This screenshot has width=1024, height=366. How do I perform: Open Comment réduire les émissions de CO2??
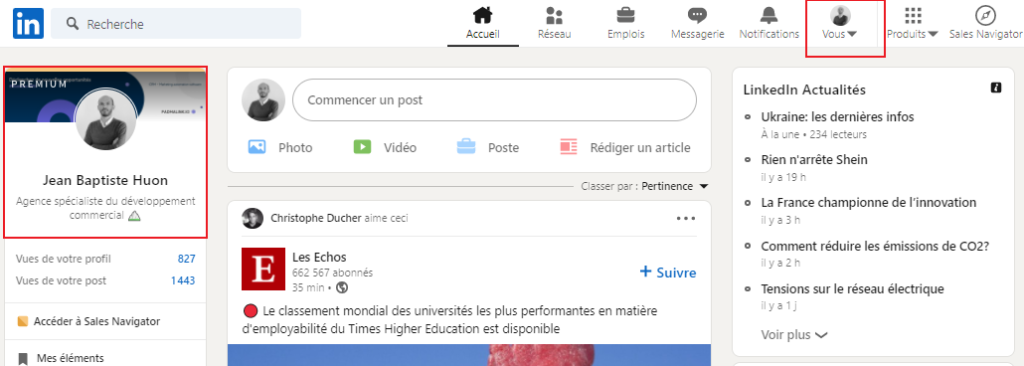pyautogui.click(x=875, y=246)
